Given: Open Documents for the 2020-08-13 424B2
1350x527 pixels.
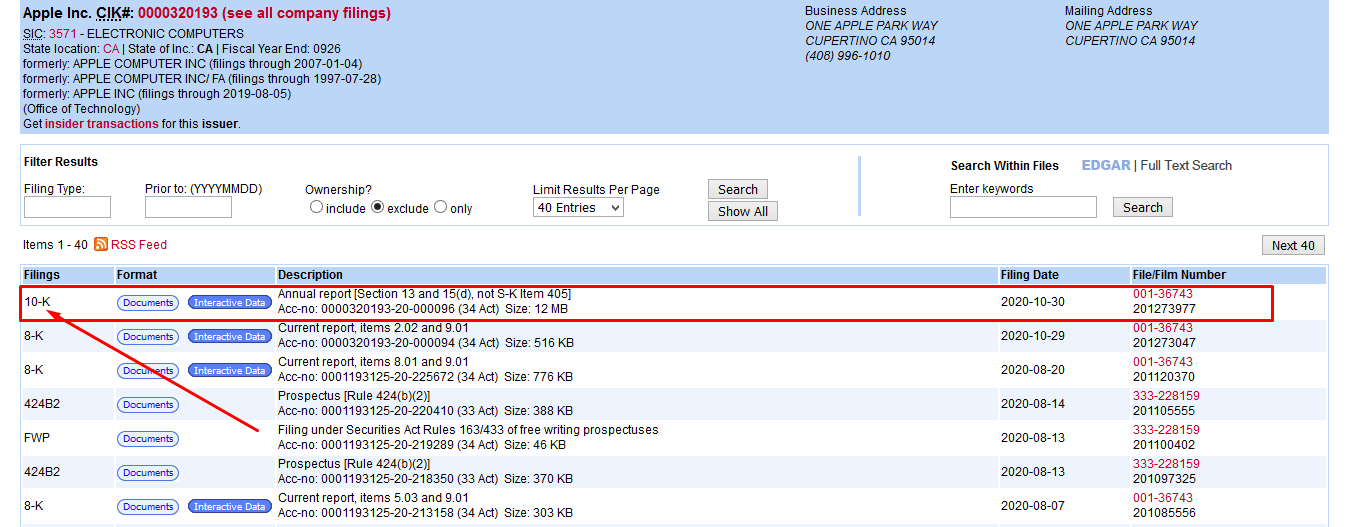Looking at the screenshot, I should (148, 473).
